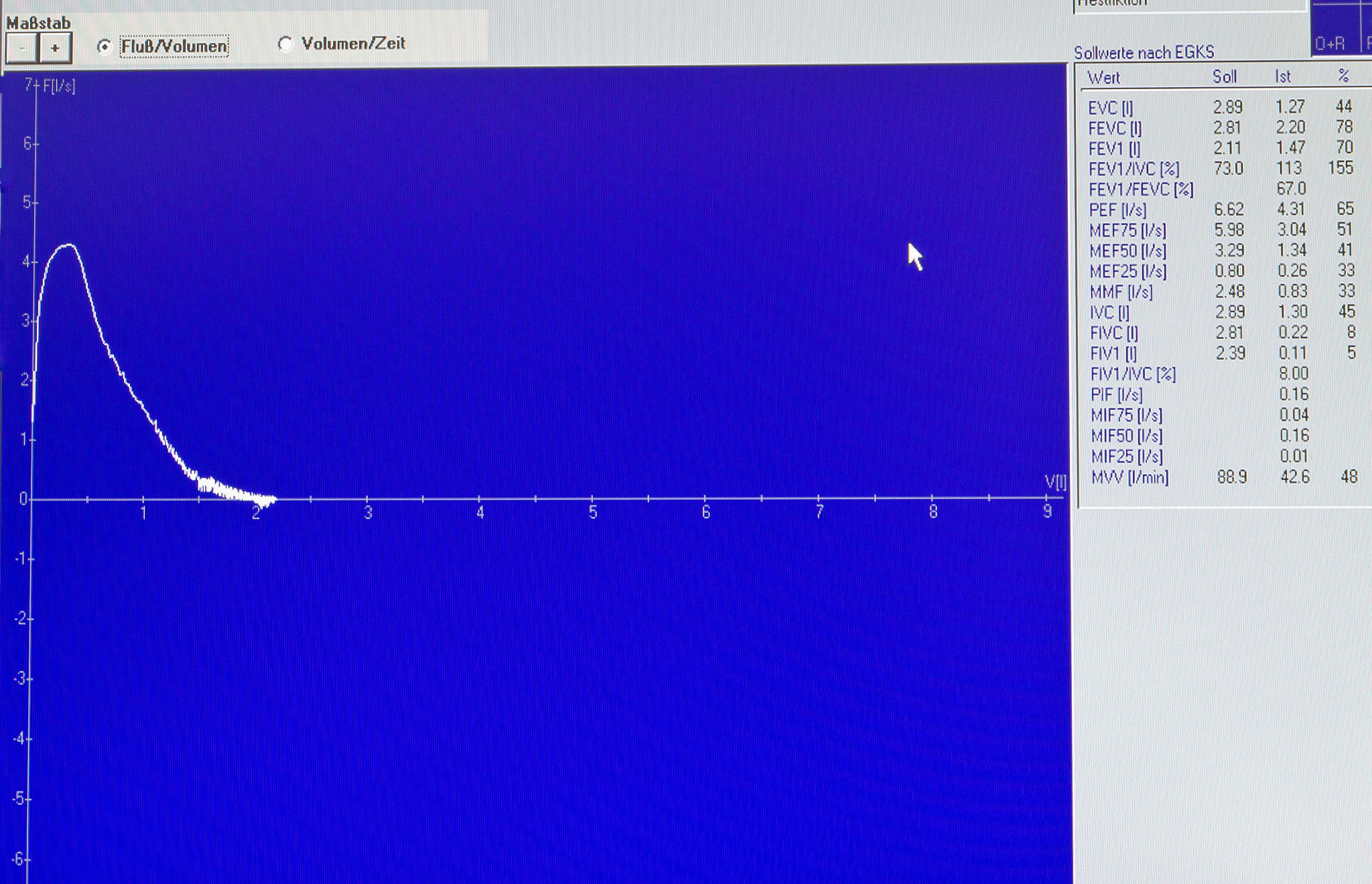Click the Ist column header
Image resolution: width=1372 pixels, height=884 pixels.
pos(1283,77)
